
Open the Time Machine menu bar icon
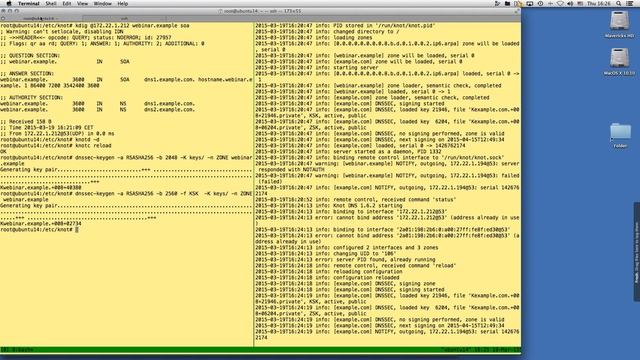pos(540,3)
